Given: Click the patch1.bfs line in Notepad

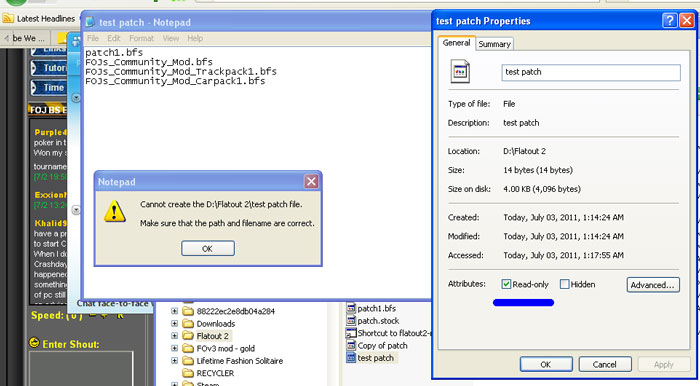Looking at the screenshot, I should tap(114, 52).
